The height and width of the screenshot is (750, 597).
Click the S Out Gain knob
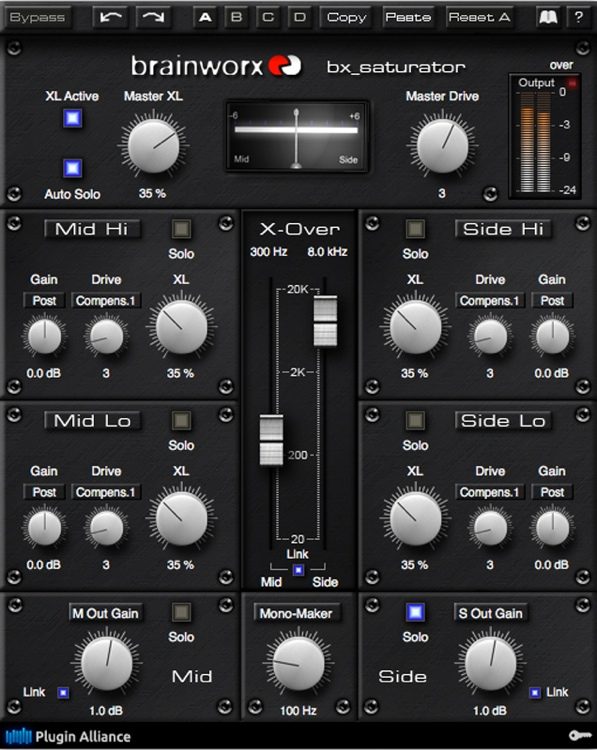click(490, 664)
